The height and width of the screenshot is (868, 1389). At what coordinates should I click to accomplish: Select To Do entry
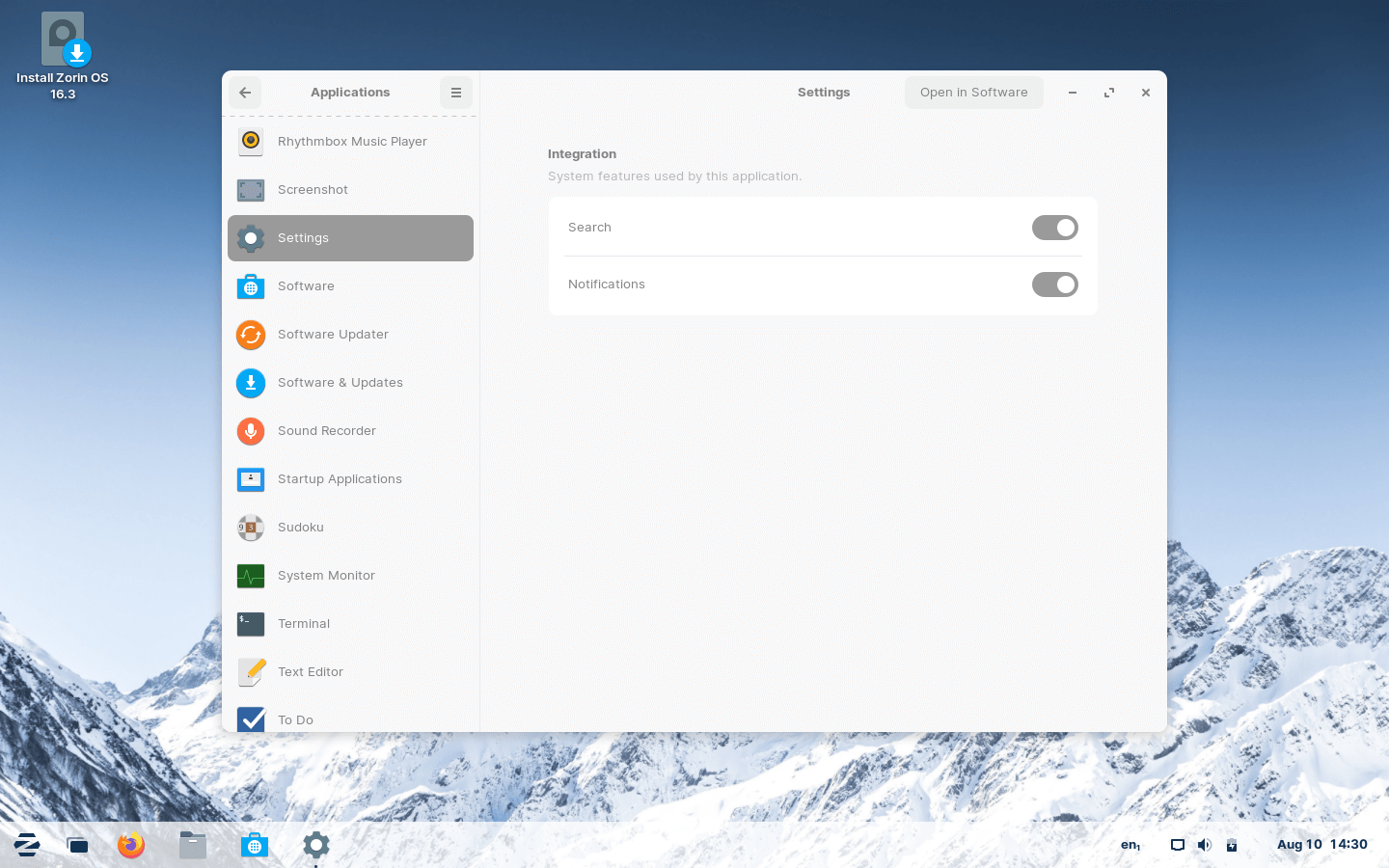click(x=351, y=715)
